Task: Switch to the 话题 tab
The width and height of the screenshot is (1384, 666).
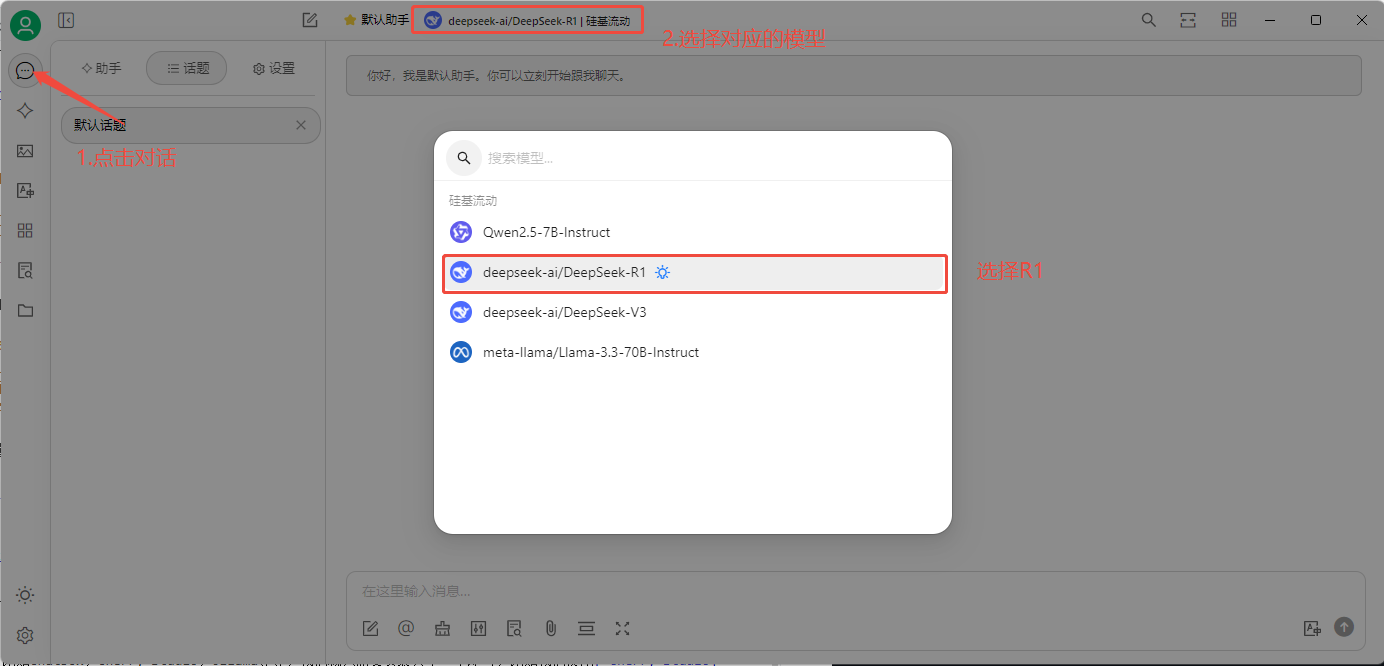Action: [187, 68]
